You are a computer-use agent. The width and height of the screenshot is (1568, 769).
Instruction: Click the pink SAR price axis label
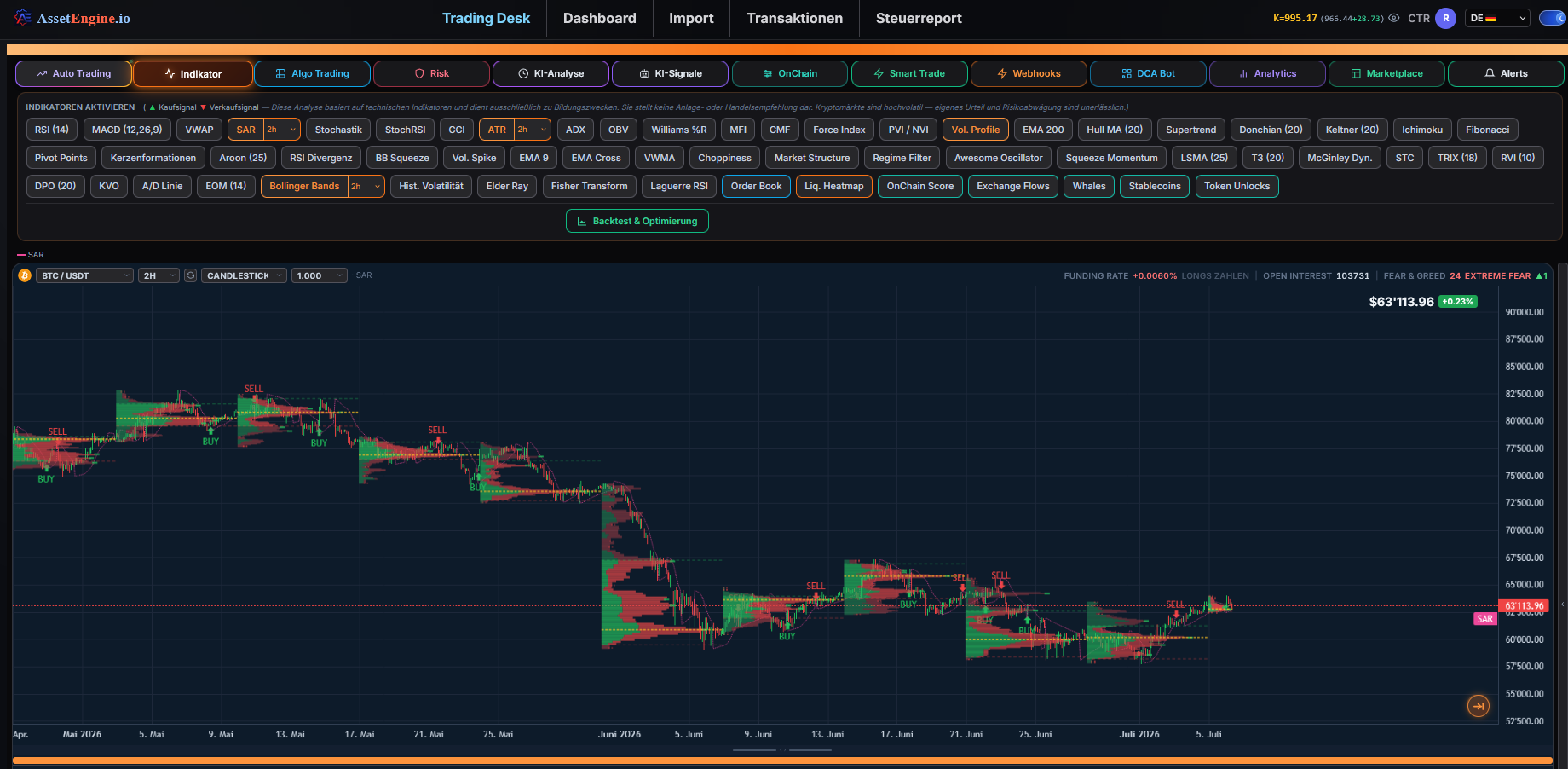(x=1485, y=619)
